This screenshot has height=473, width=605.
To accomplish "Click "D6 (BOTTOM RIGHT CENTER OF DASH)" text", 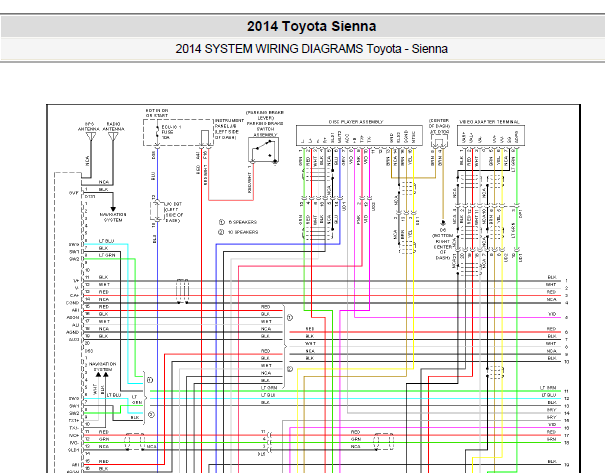I will pos(443,244).
